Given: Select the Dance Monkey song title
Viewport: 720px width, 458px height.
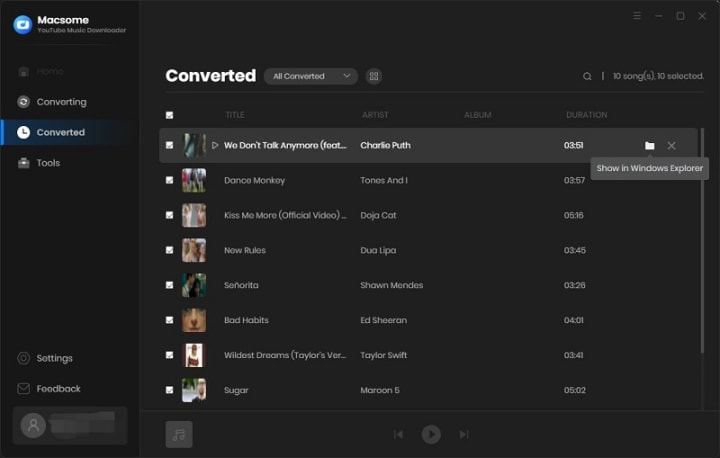Looking at the screenshot, I should point(254,181).
